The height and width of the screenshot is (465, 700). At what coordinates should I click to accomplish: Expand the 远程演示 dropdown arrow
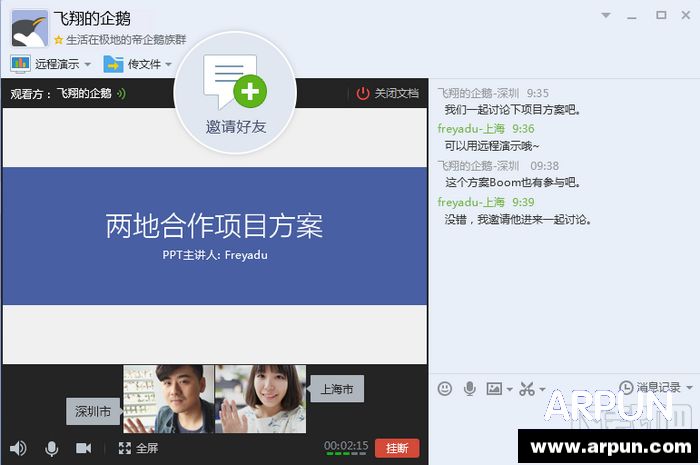88,65
